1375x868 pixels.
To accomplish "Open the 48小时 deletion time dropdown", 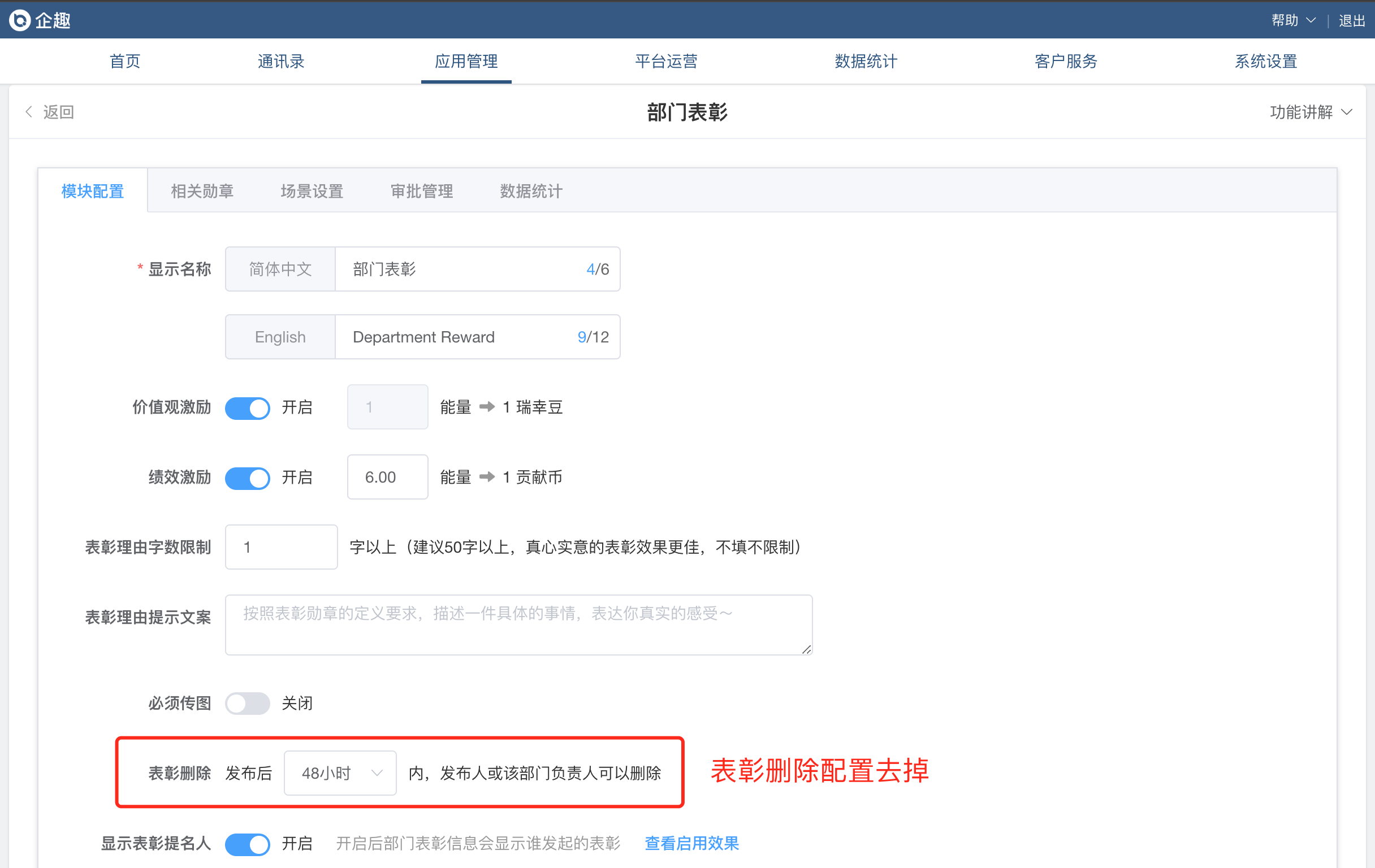I will [340, 773].
